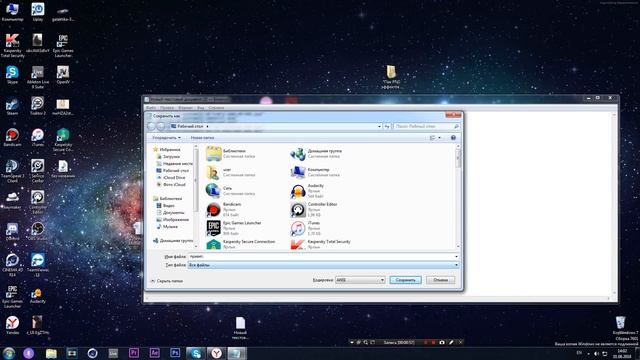Collapse folders with the Hide Folders toggle
The height and width of the screenshot is (360, 640).
pos(167,281)
